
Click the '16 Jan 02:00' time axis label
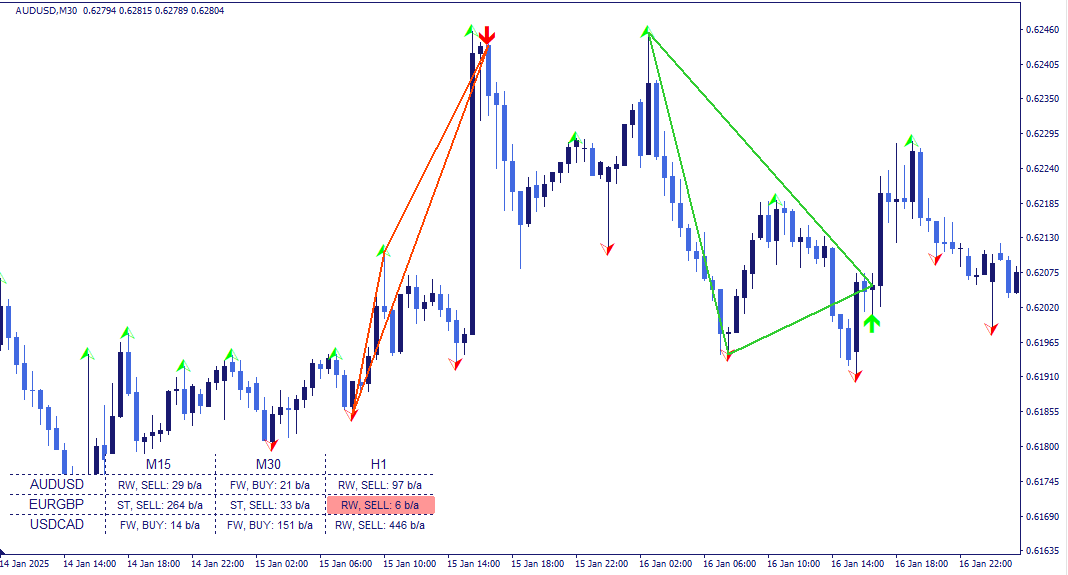(665, 564)
